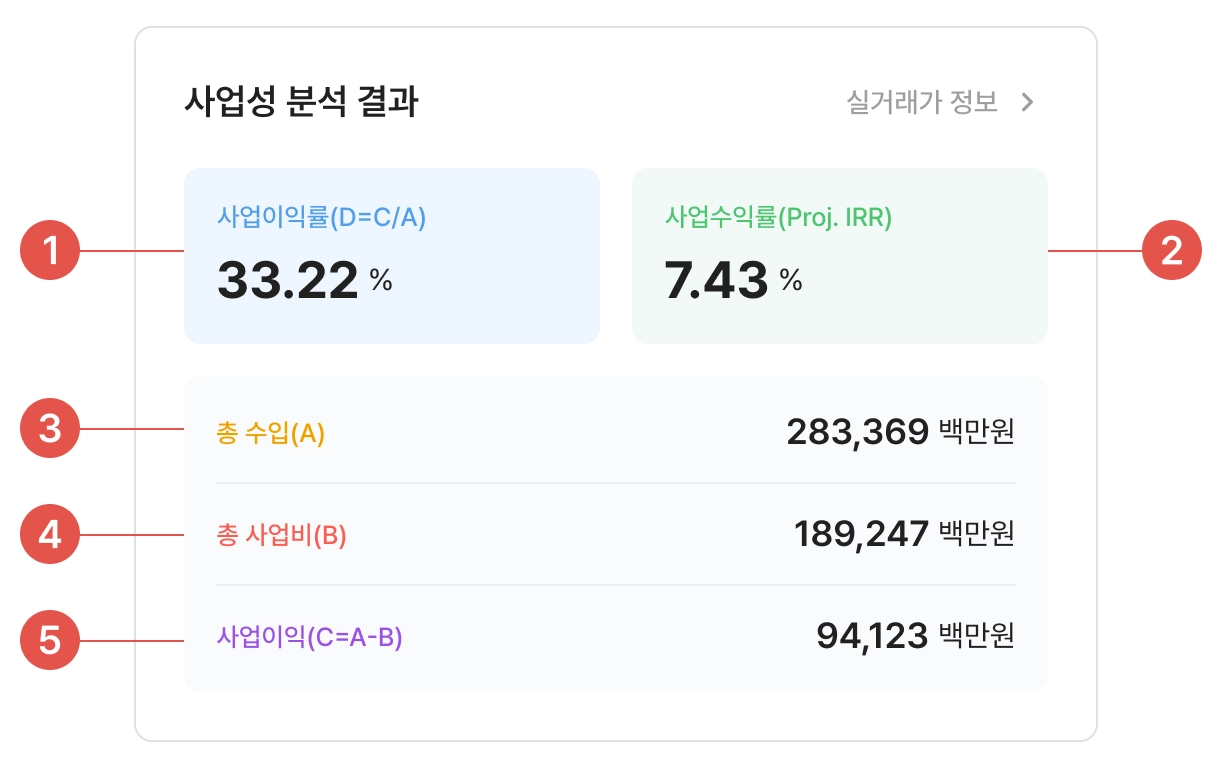Click the 총 수입(A) label

click(270, 434)
